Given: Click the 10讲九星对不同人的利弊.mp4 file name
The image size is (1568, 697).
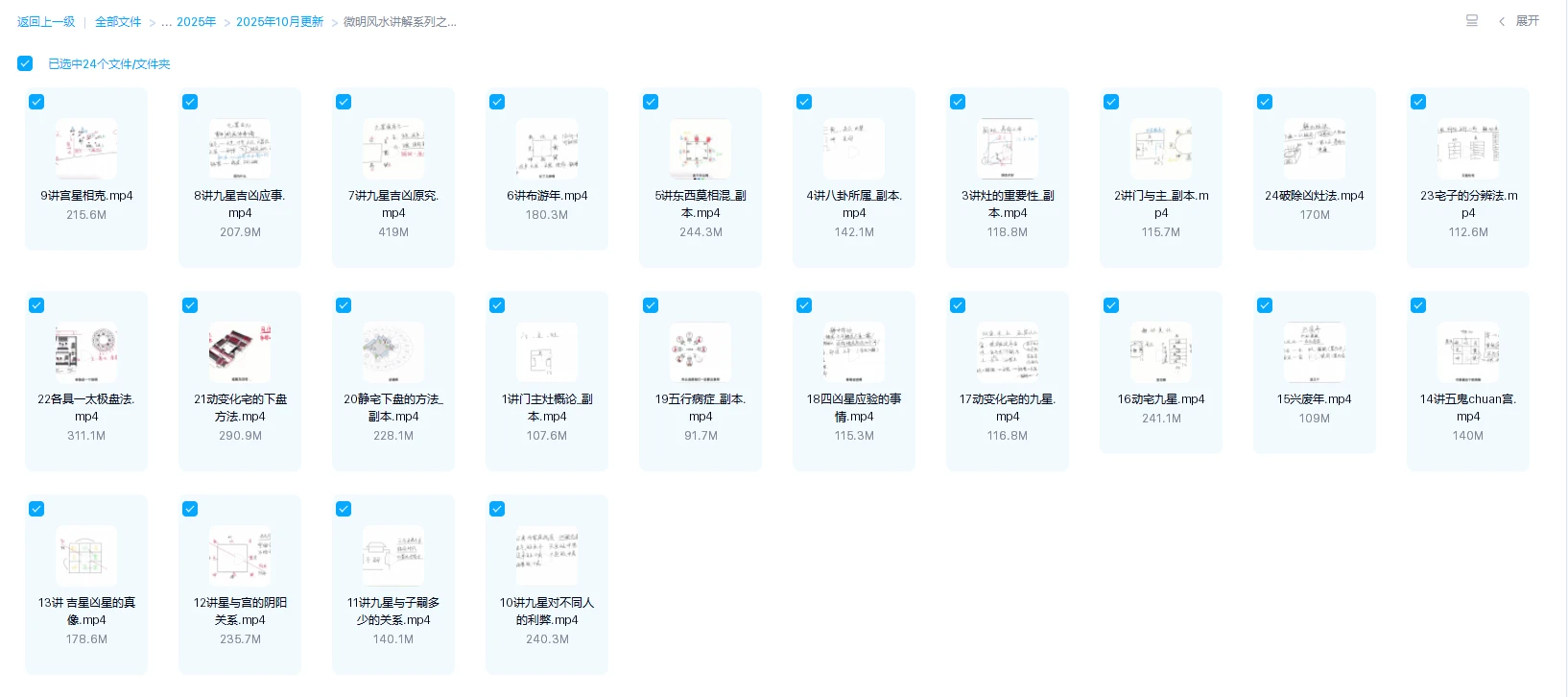Looking at the screenshot, I should point(547,611).
